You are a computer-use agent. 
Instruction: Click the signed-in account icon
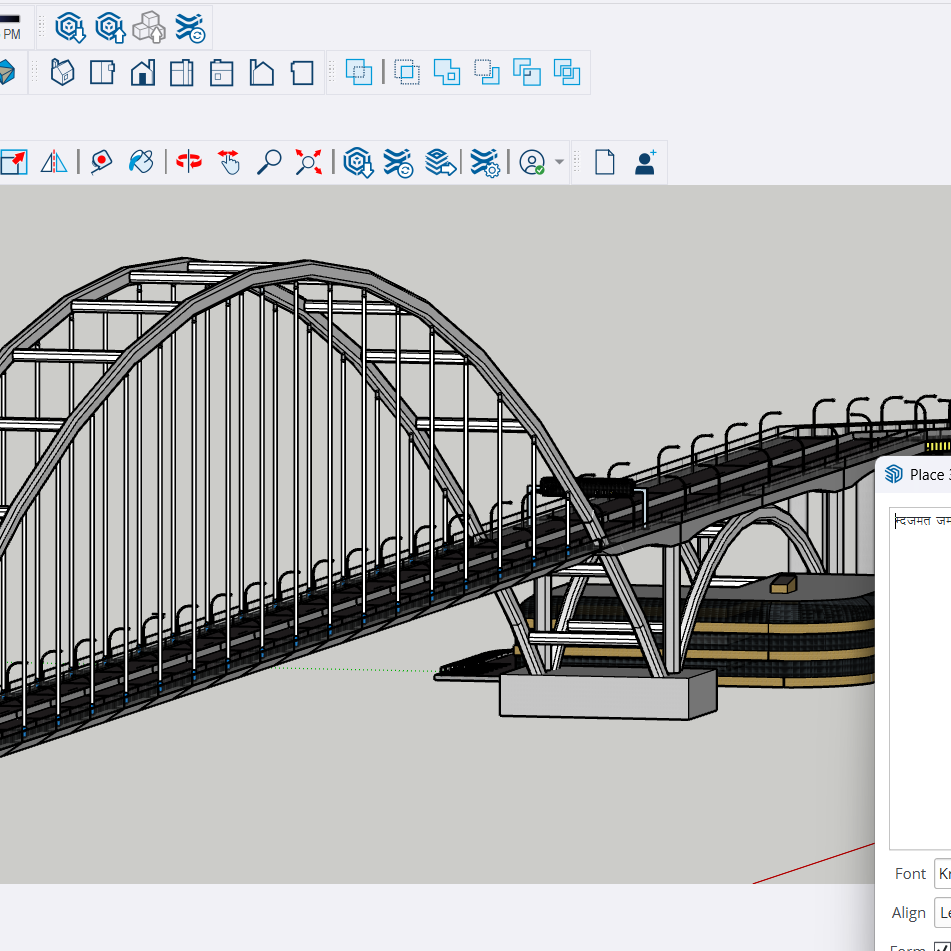click(532, 163)
